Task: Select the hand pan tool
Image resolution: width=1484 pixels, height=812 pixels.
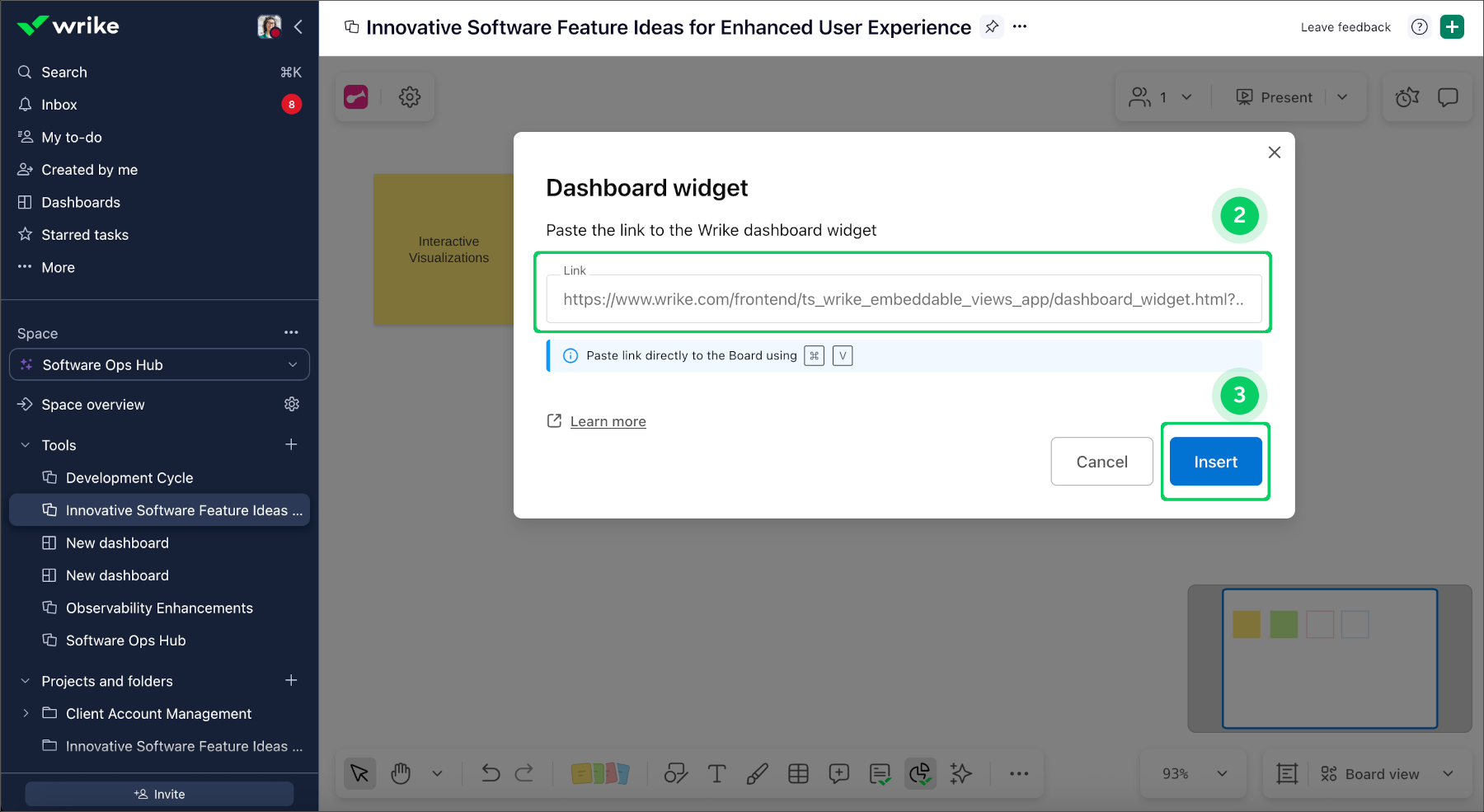Action: pyautogui.click(x=401, y=773)
